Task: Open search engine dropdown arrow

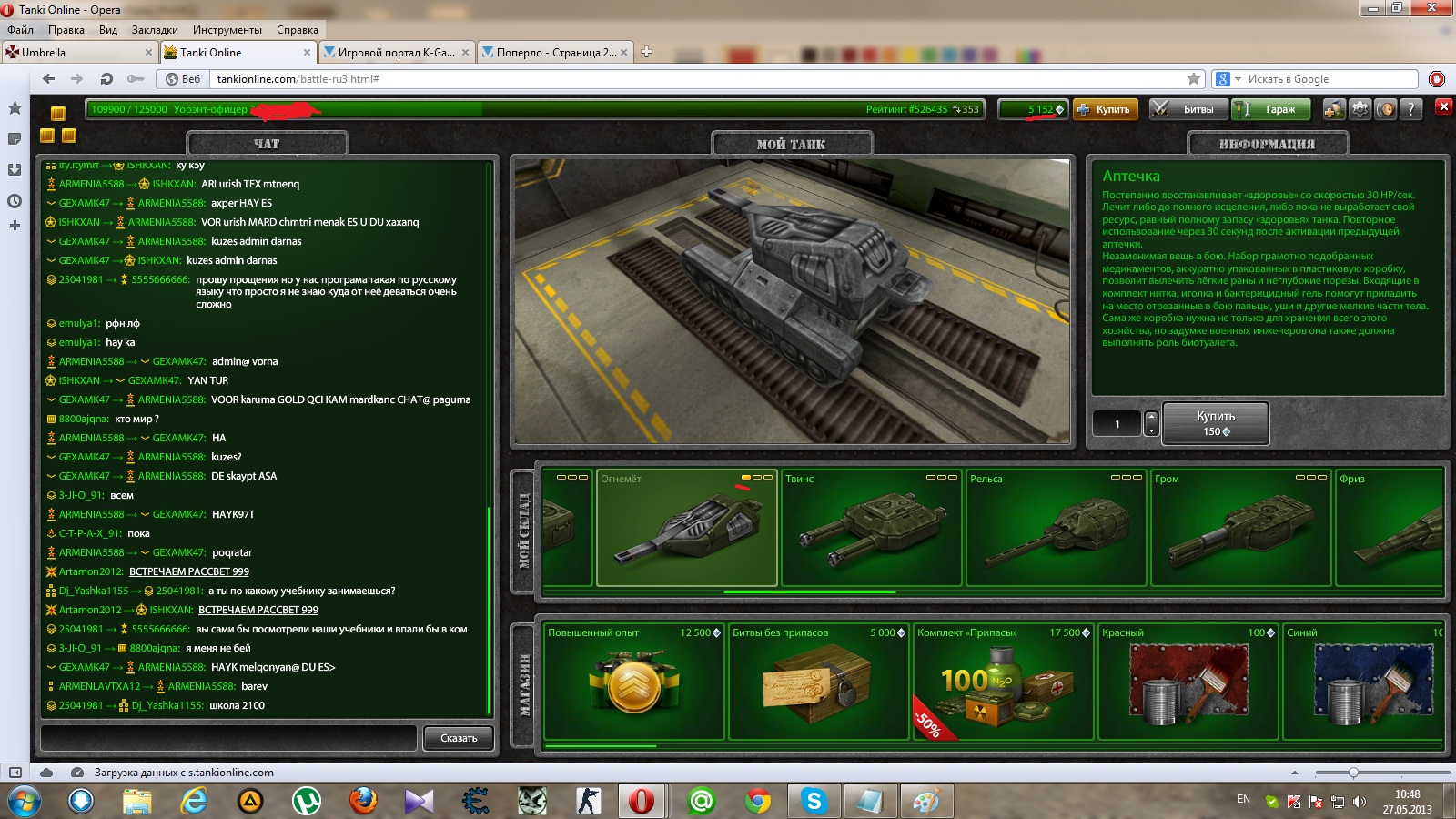Action: click(x=1238, y=79)
